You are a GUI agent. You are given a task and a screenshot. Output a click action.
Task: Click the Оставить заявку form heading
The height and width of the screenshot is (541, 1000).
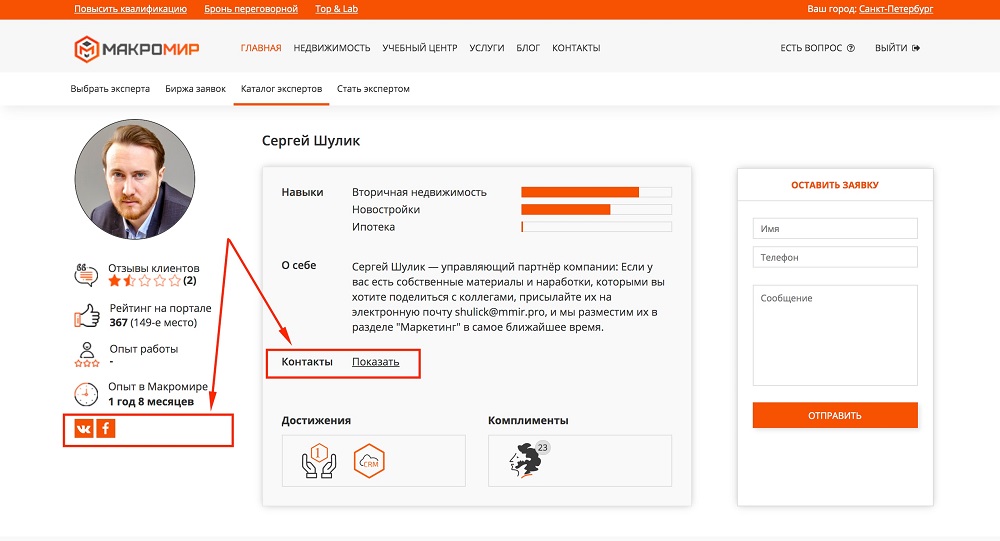[835, 185]
